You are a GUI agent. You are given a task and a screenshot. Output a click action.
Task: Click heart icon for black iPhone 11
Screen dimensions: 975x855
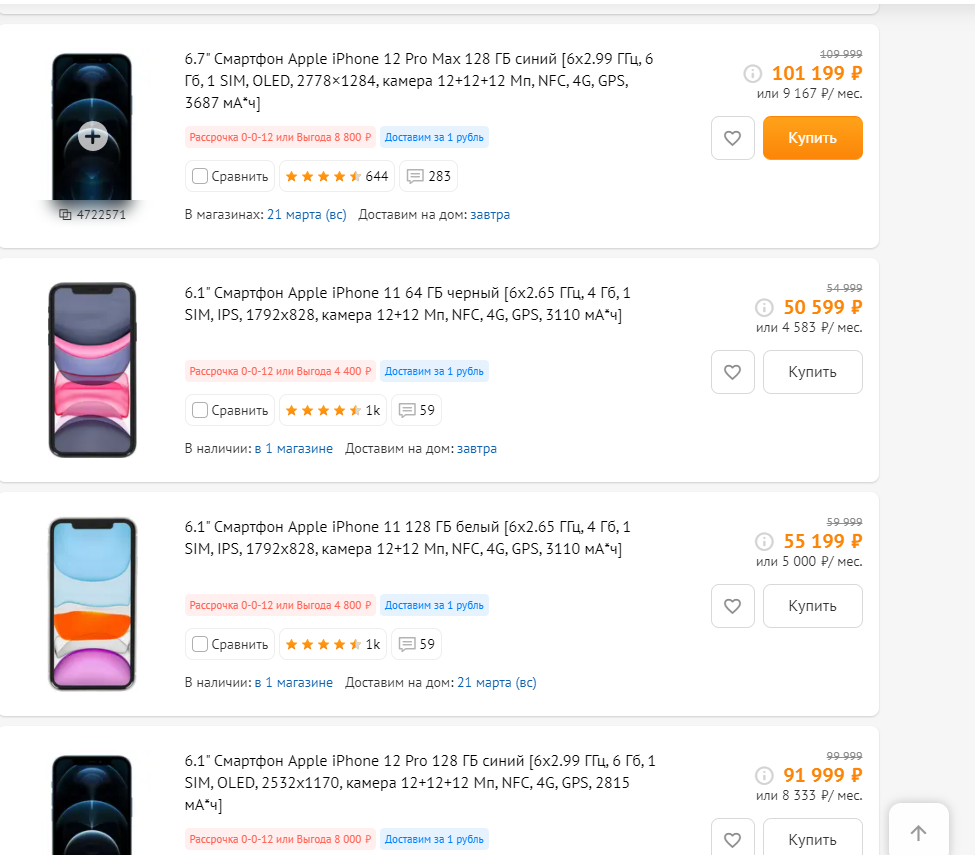(x=732, y=372)
